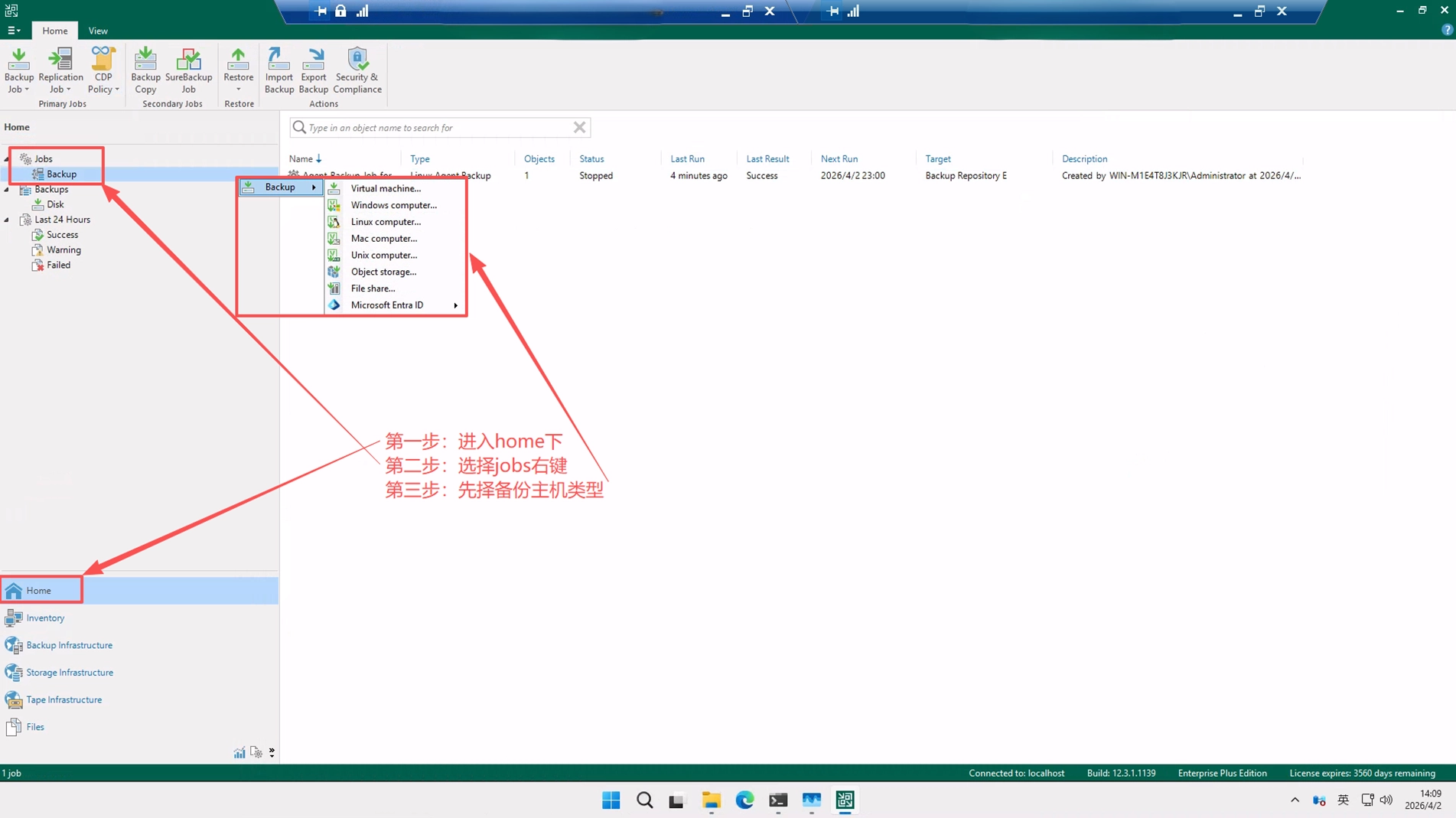Sort by the Last Result column header
The width and height of the screenshot is (1456, 818).
point(767,158)
